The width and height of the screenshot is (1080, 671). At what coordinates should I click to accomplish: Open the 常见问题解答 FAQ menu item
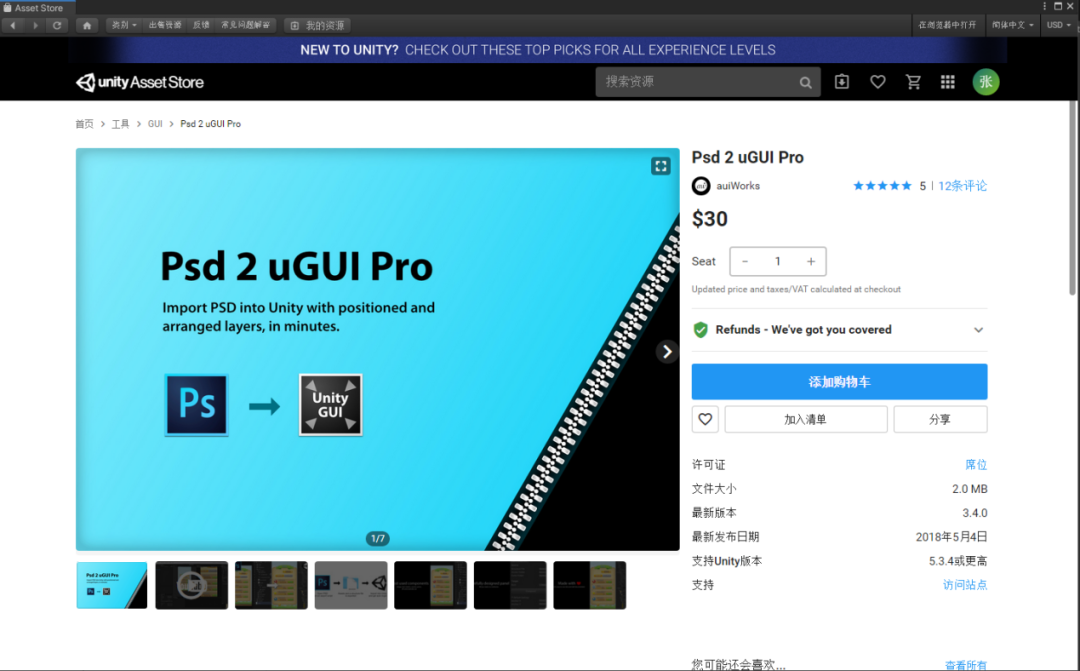point(245,25)
